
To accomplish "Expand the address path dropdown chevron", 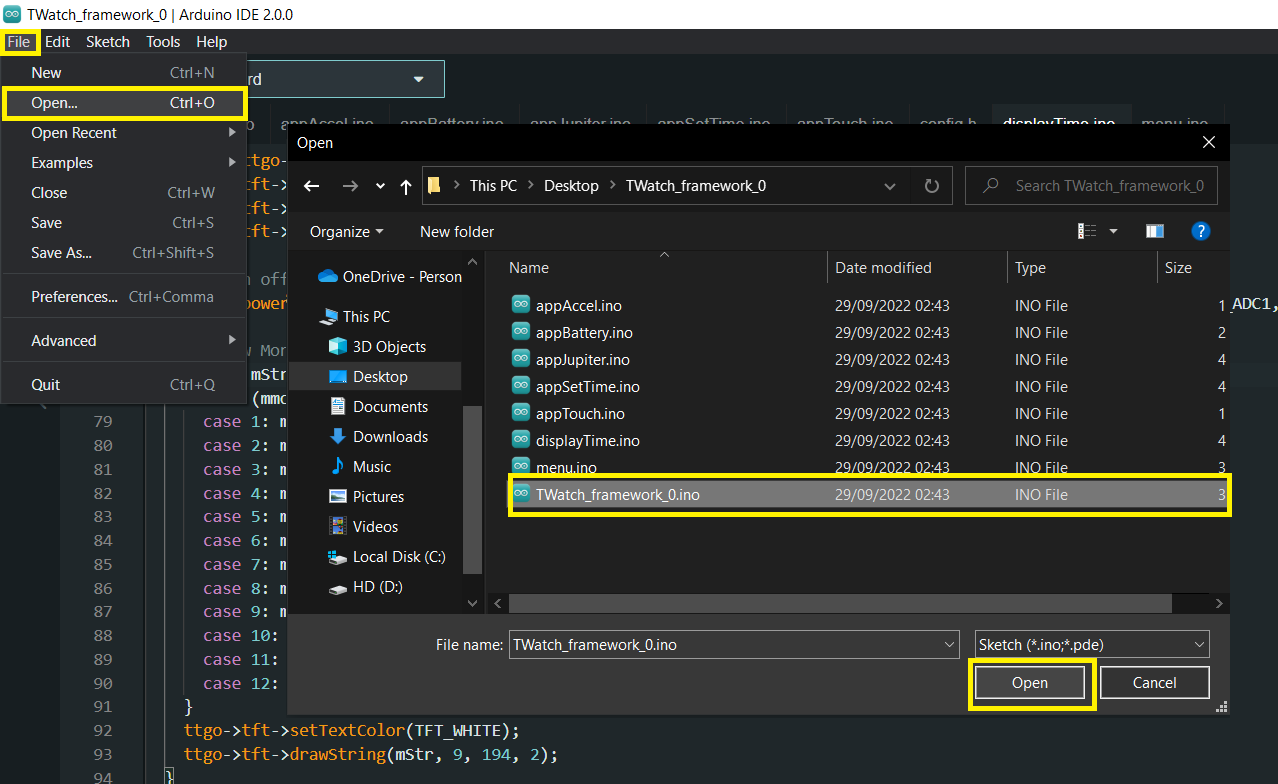I will tap(890, 186).
